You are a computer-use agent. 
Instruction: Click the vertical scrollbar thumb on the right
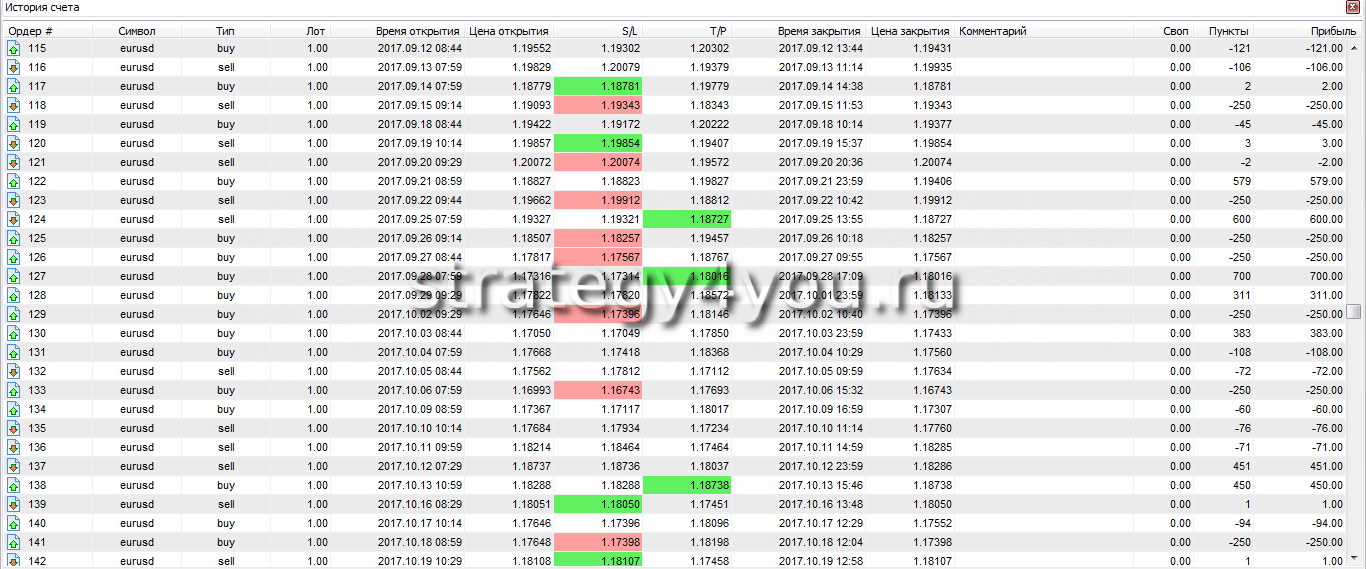[1354, 311]
